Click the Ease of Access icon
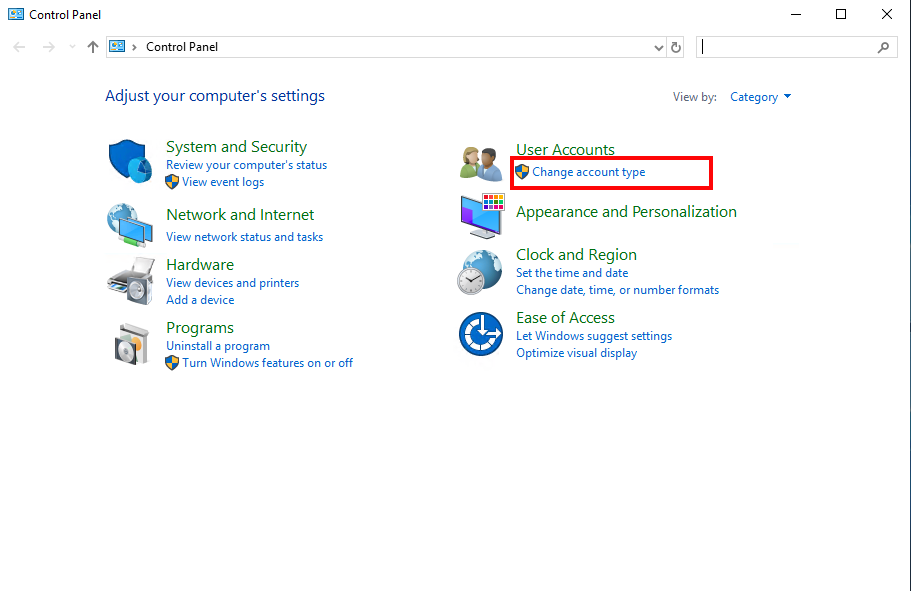 click(x=481, y=334)
